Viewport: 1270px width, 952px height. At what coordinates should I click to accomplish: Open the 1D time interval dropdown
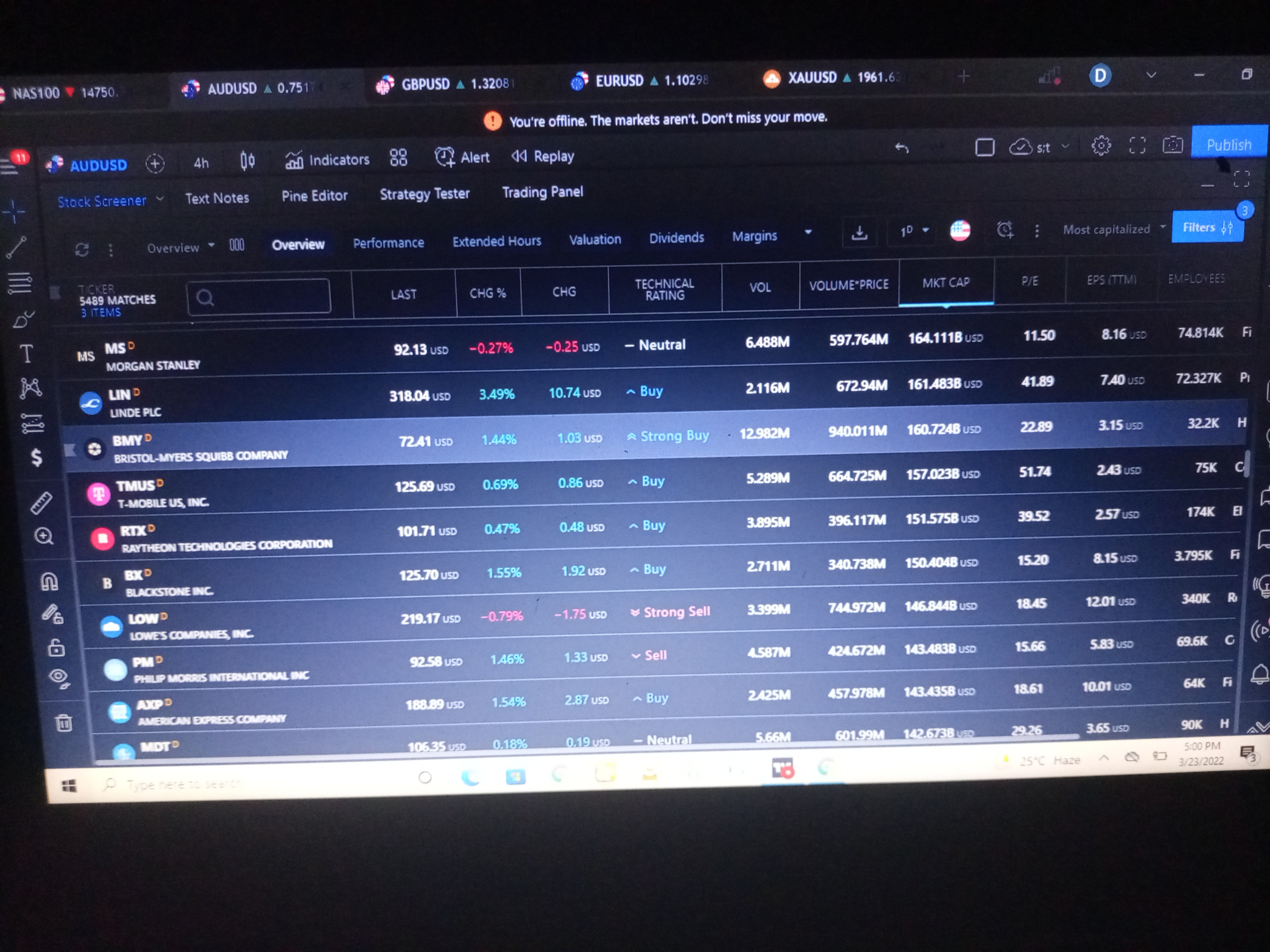(913, 231)
